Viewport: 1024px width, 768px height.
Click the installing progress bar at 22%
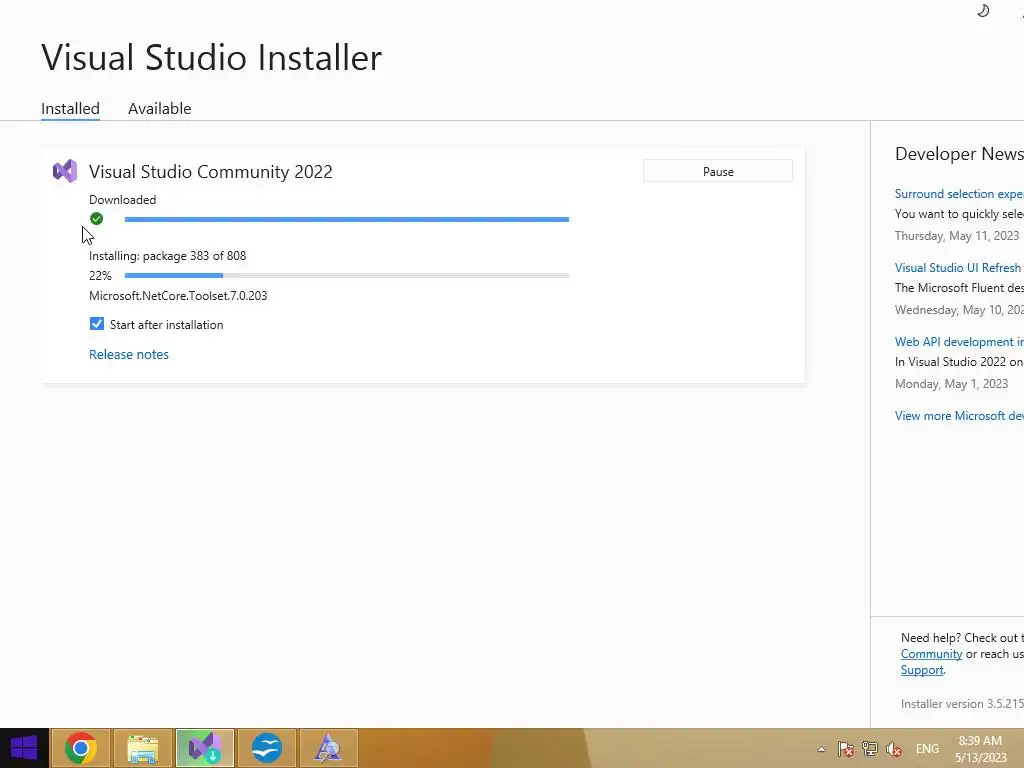coord(347,276)
